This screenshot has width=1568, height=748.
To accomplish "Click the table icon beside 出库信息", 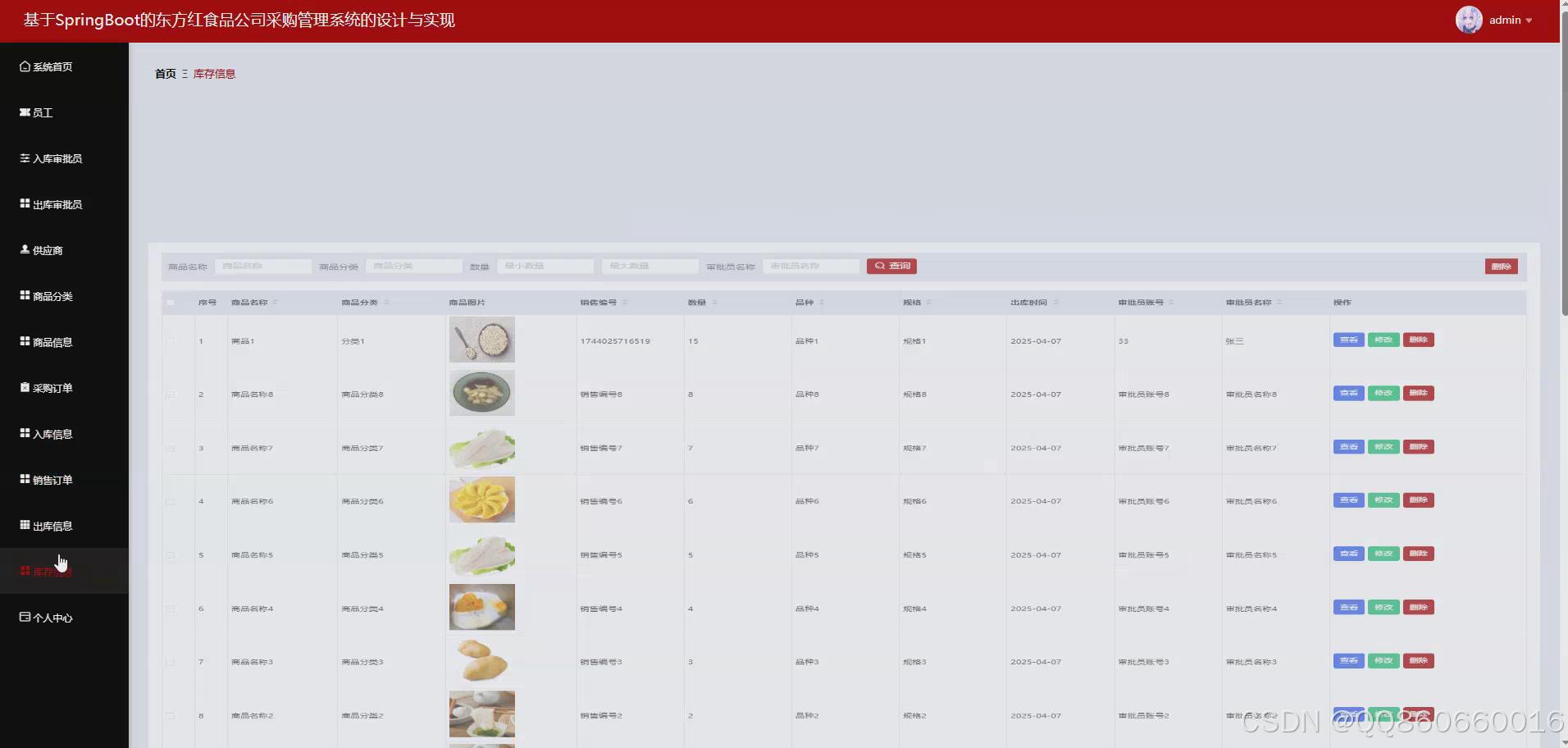I will point(25,525).
